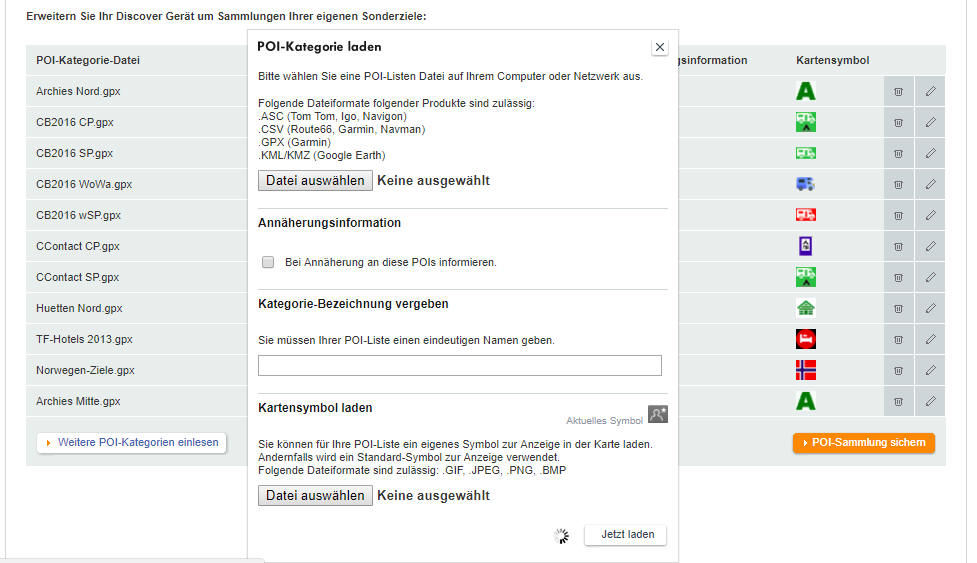Viewport: 977px width, 563px height.
Task: Click the current symbol placeholder icon
Action: [657, 415]
